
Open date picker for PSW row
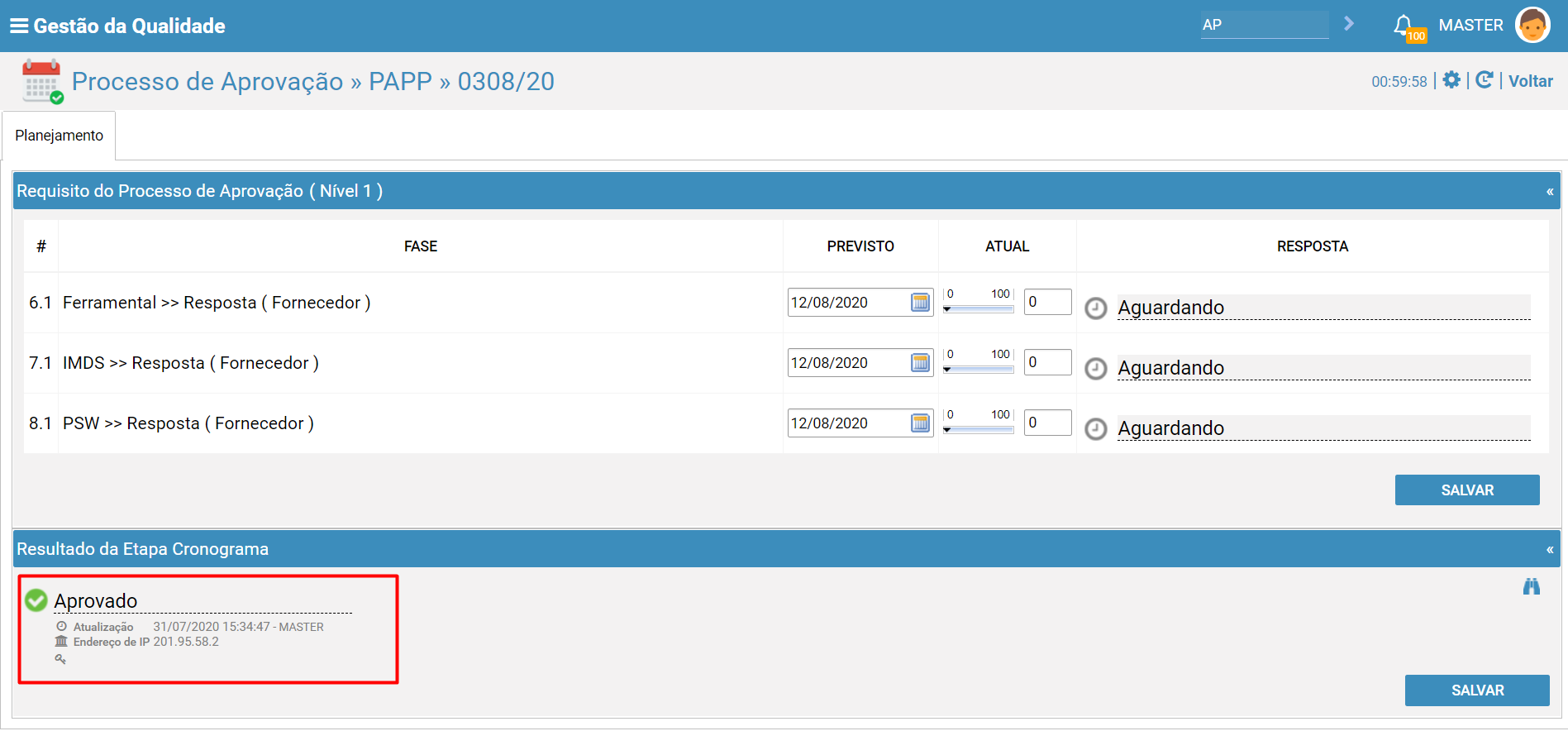[920, 423]
